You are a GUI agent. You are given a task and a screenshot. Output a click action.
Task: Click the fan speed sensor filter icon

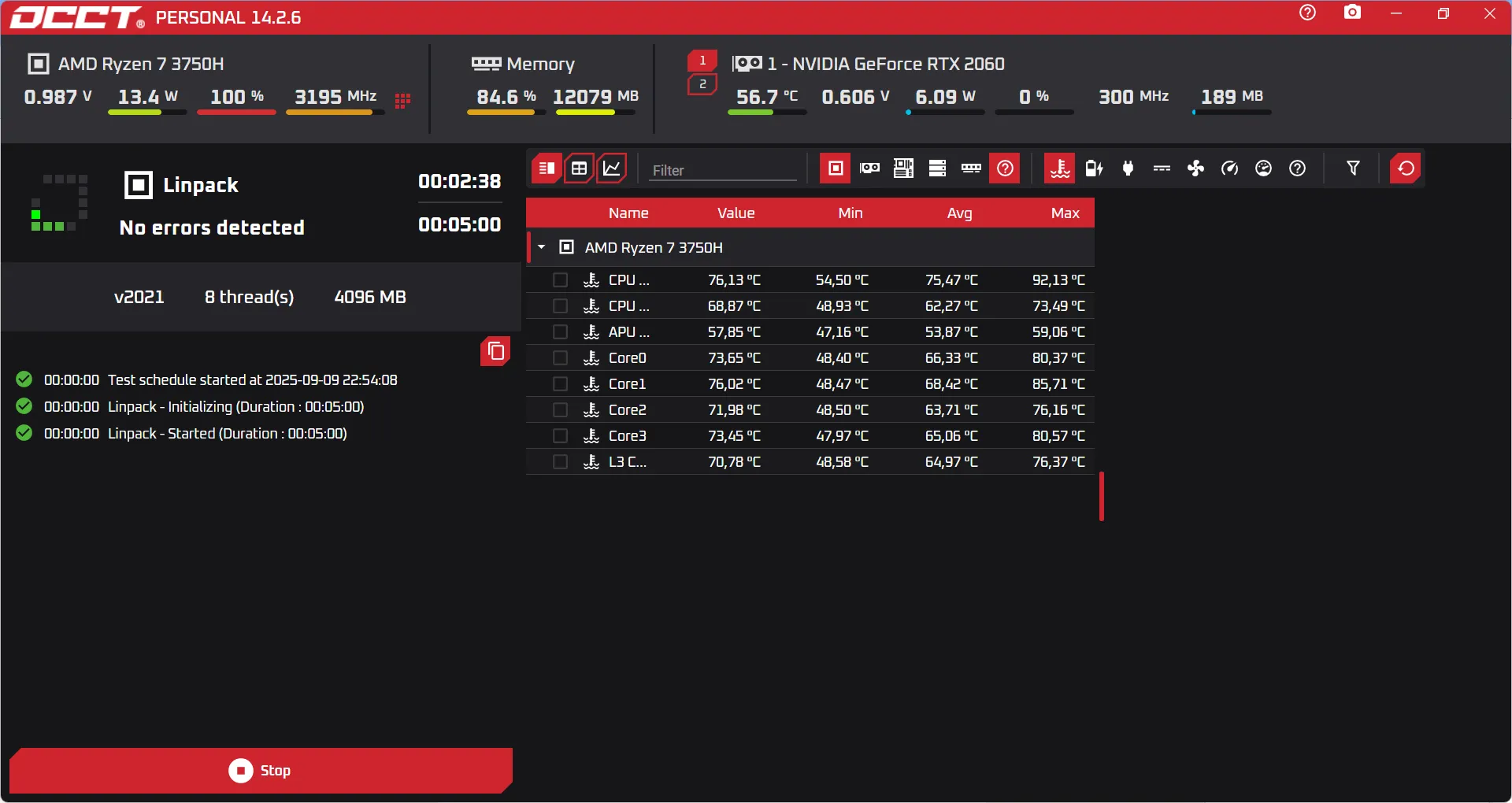tap(1195, 168)
